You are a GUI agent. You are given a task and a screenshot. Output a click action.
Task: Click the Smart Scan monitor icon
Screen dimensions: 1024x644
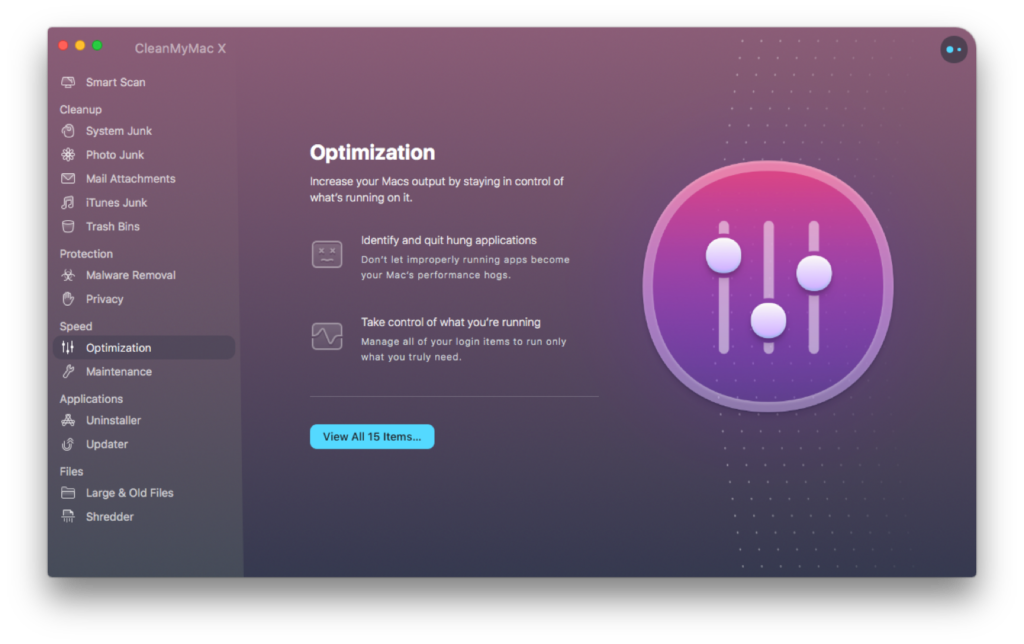click(x=68, y=82)
